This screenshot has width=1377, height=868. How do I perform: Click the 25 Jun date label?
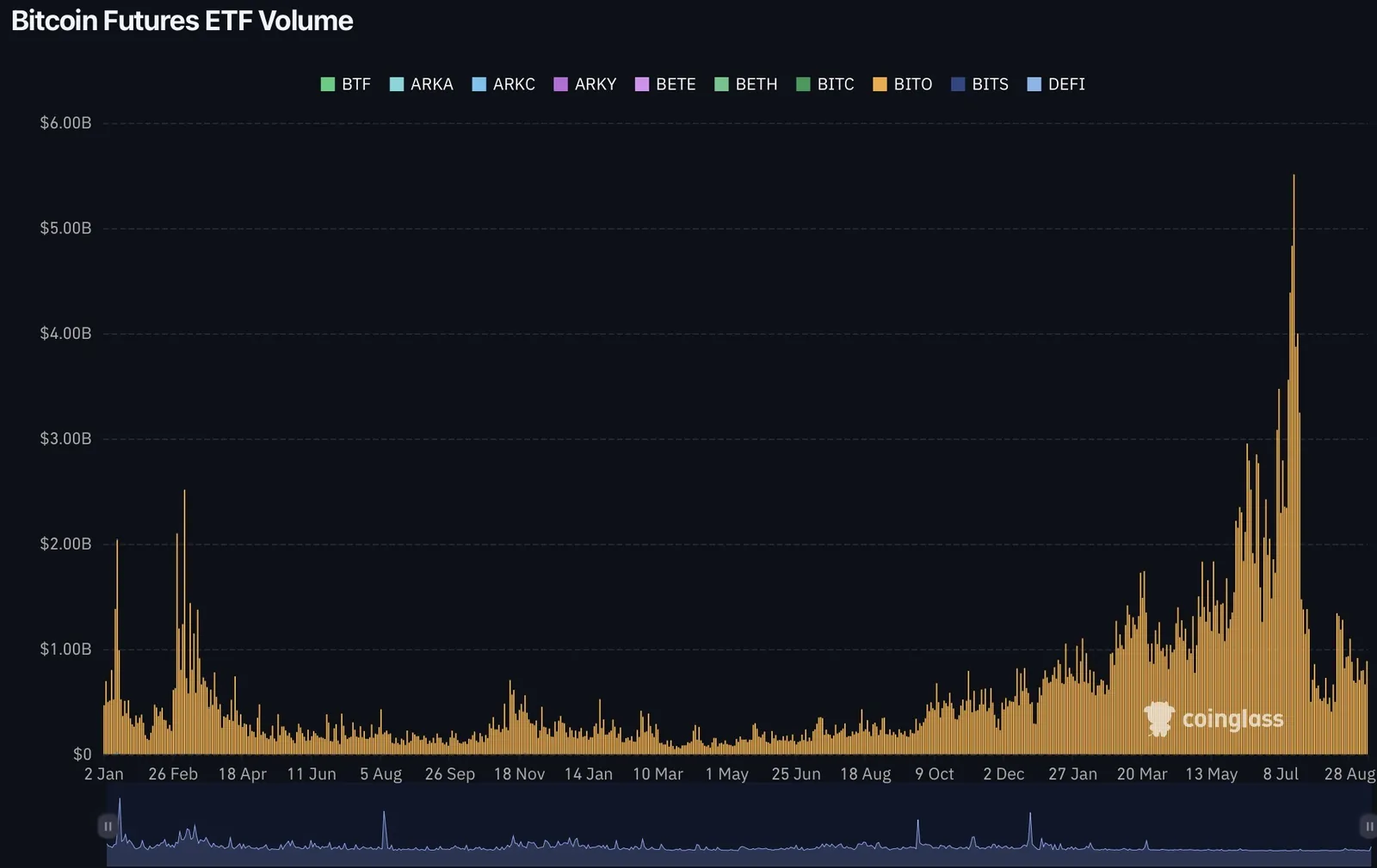[796, 774]
